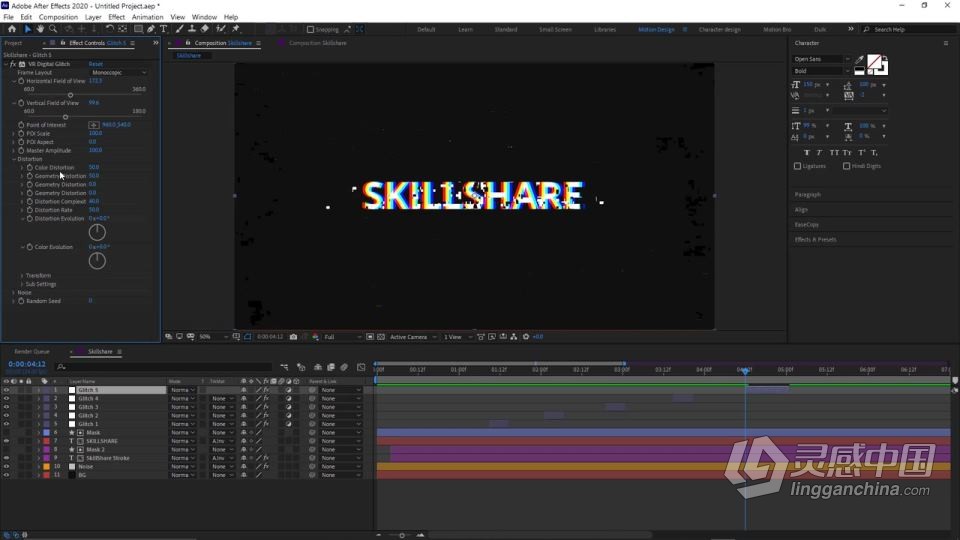Switch to the Motion Design workspace

coord(656,30)
